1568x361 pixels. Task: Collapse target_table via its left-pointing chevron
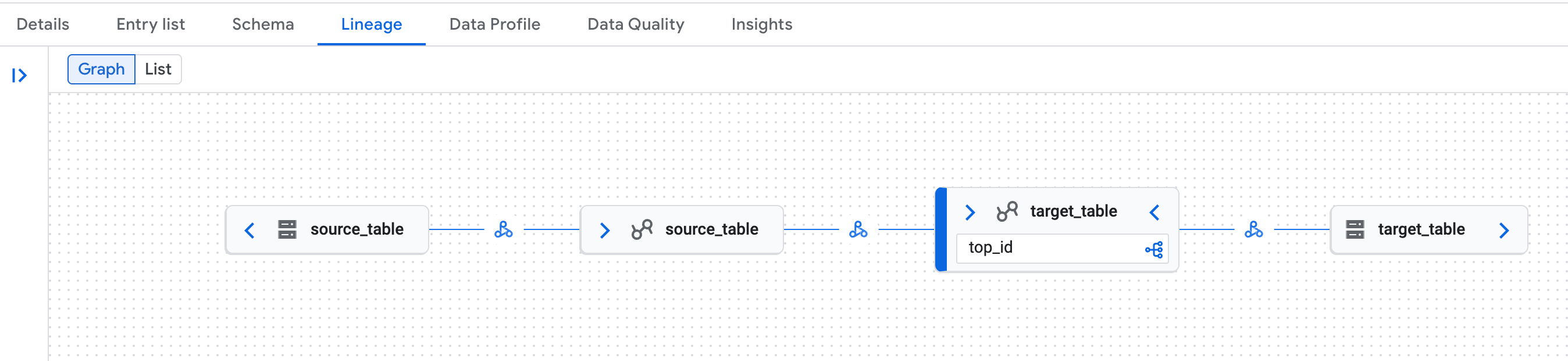tap(1154, 211)
